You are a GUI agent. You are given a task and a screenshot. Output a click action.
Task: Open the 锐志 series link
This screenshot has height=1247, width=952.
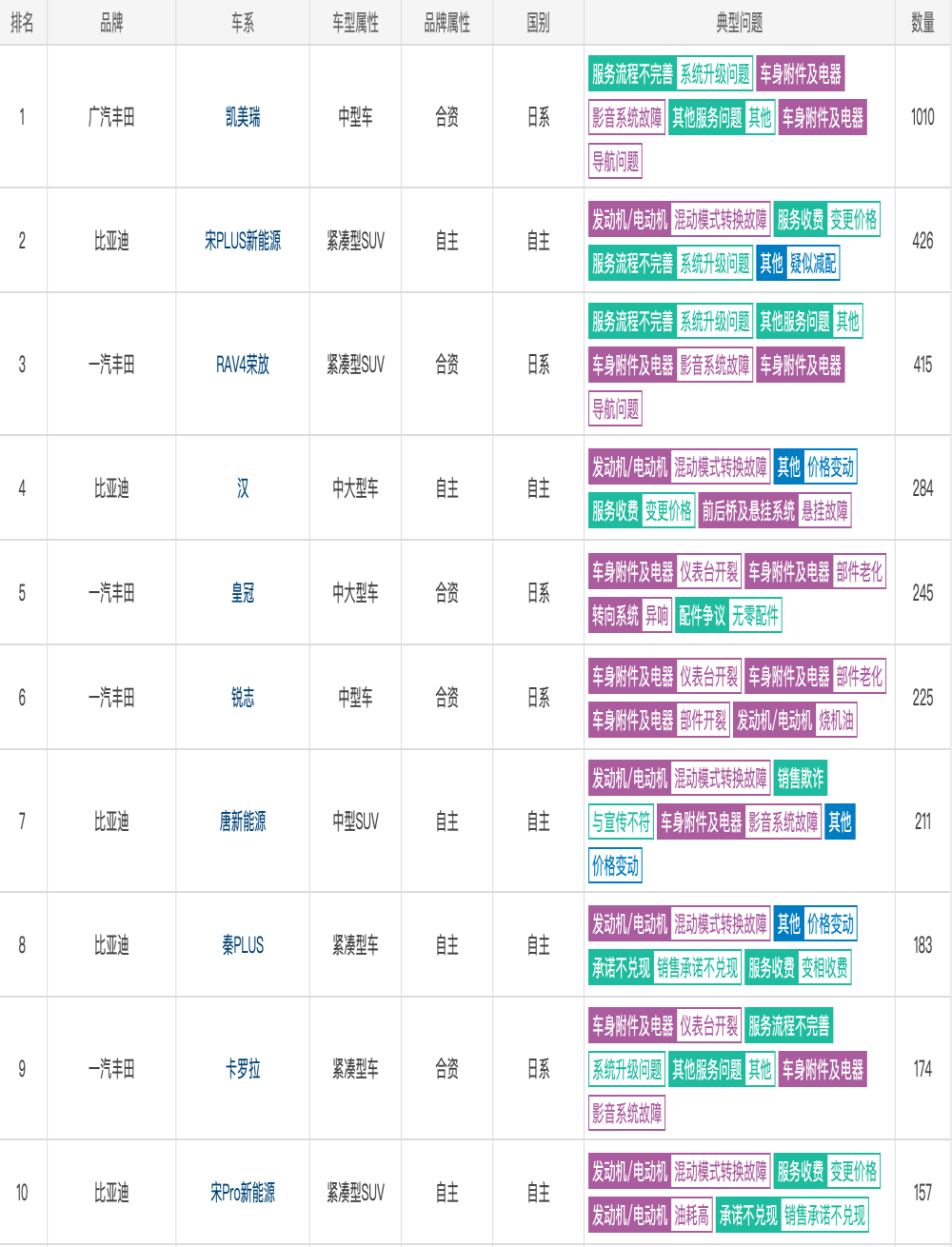(x=243, y=698)
